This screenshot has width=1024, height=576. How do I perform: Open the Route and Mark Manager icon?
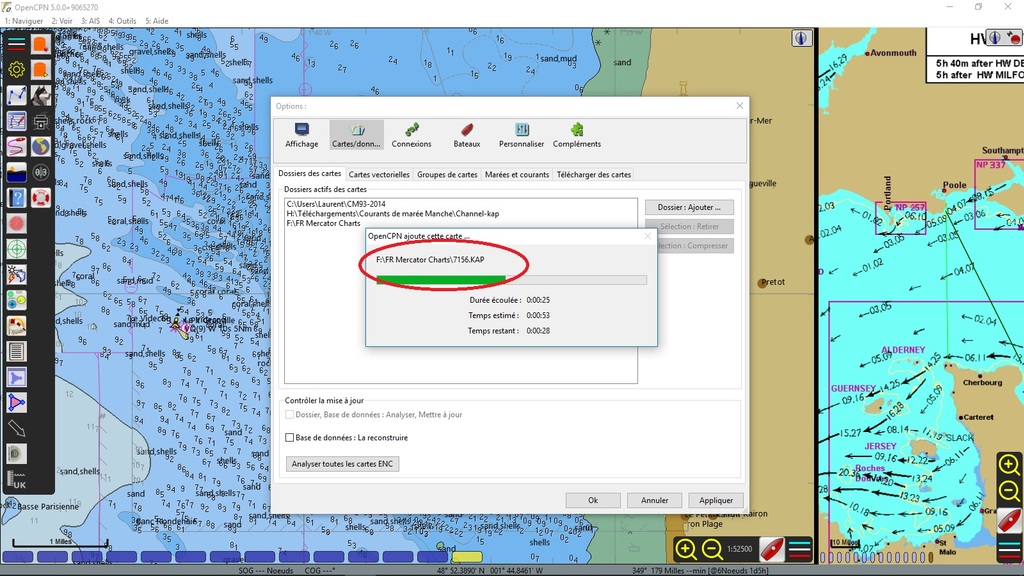point(16,121)
